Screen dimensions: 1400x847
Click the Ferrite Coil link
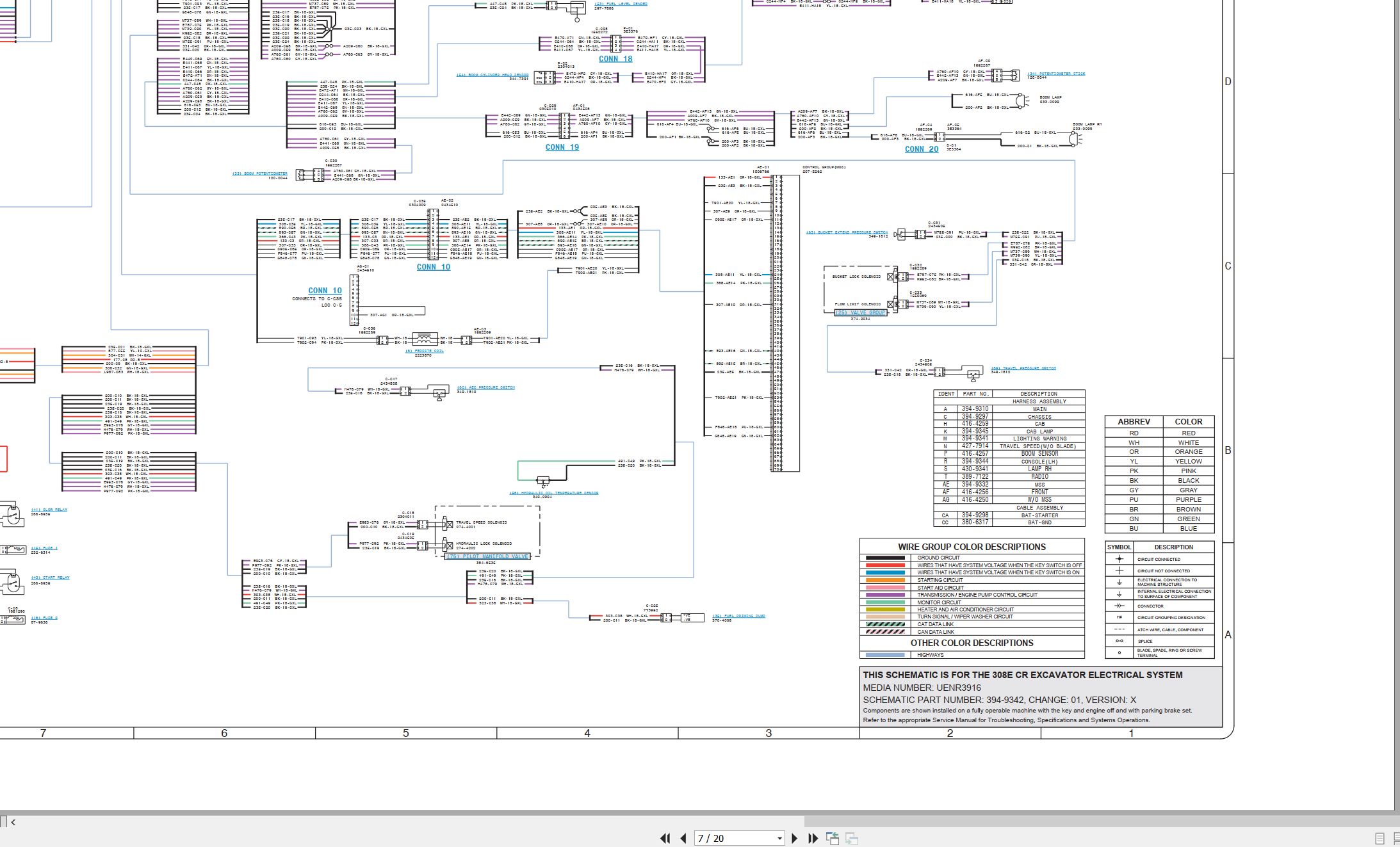[x=424, y=351]
